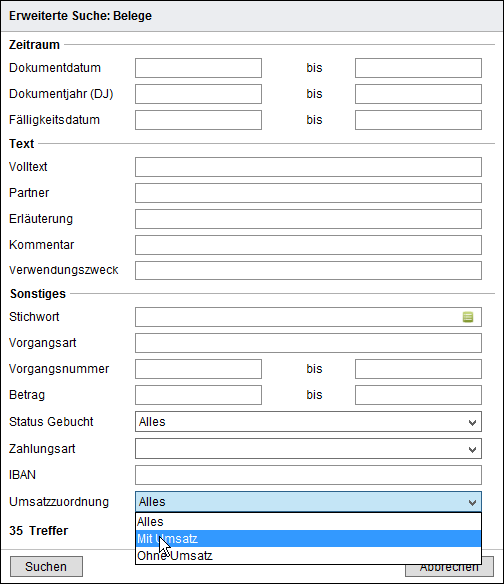The width and height of the screenshot is (504, 584).
Task: Select the Fälligkeitsdatum end field
Action: pyautogui.click(x=418, y=120)
